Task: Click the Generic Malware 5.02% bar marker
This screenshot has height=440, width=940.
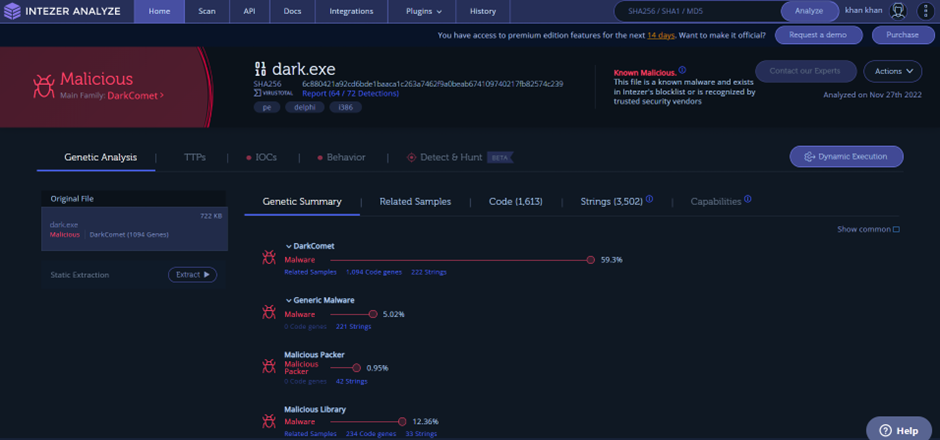Action: [x=373, y=314]
